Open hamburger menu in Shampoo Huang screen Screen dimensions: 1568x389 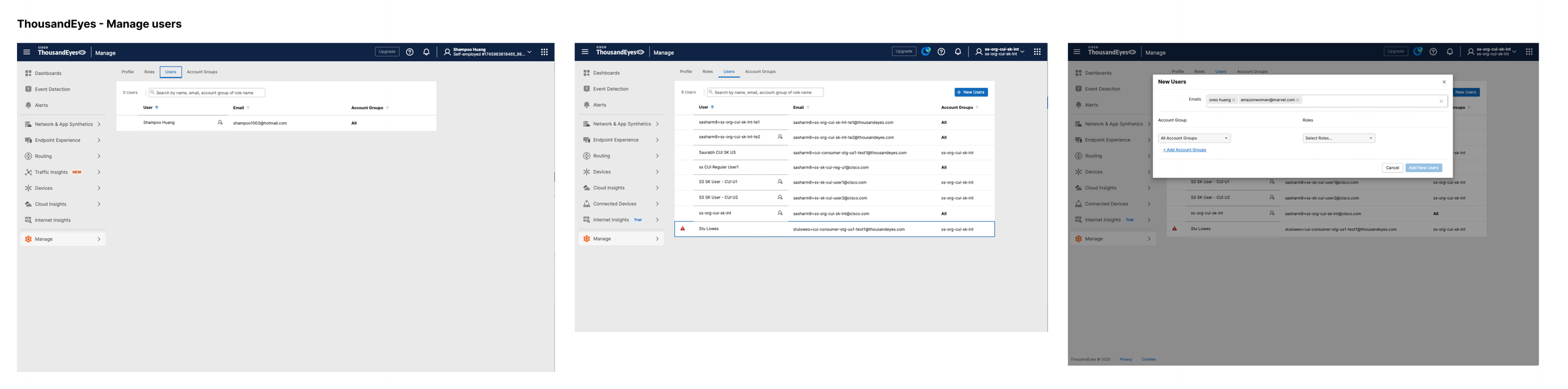(26, 52)
